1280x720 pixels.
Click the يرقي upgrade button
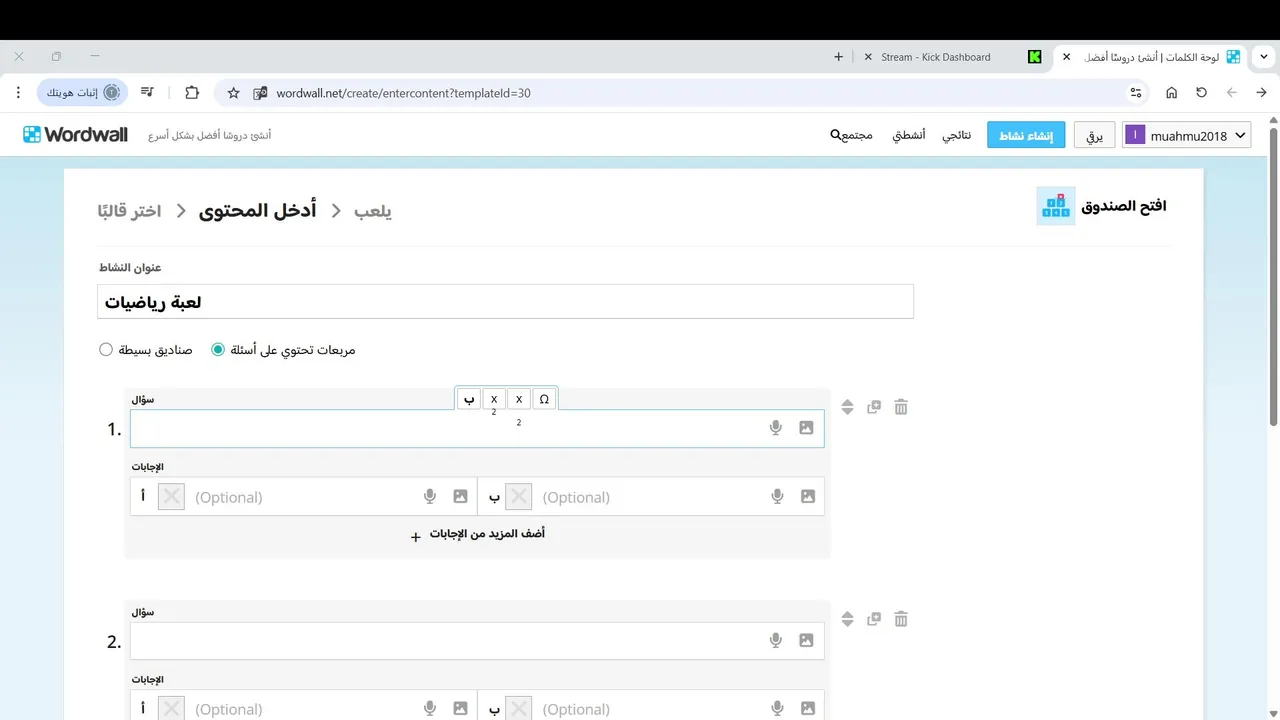[1095, 135]
